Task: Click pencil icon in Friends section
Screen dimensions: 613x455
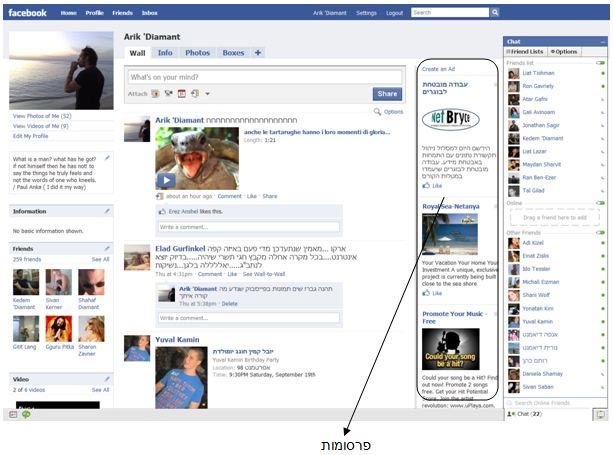Action: (107, 247)
